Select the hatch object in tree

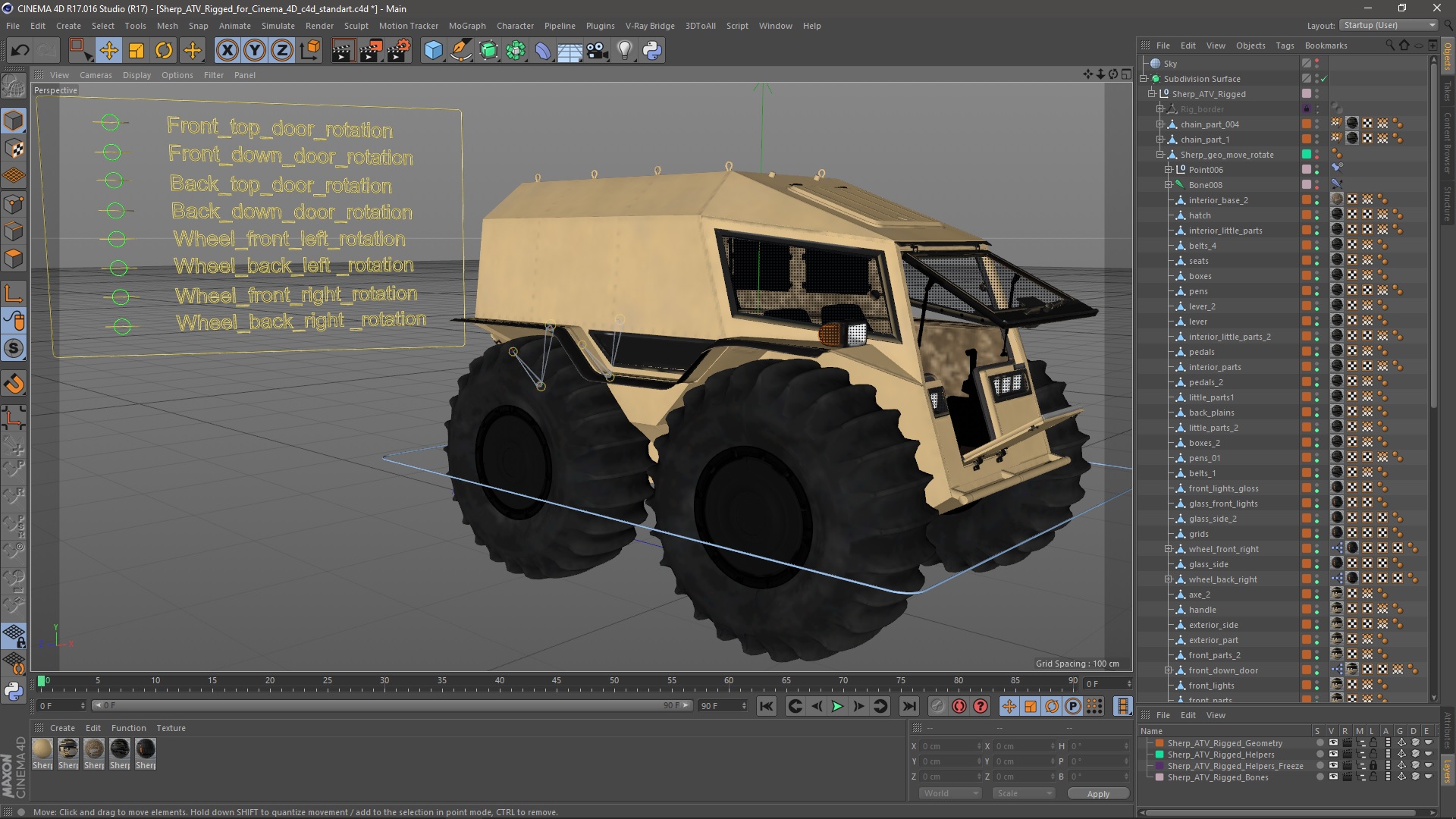tap(1200, 215)
